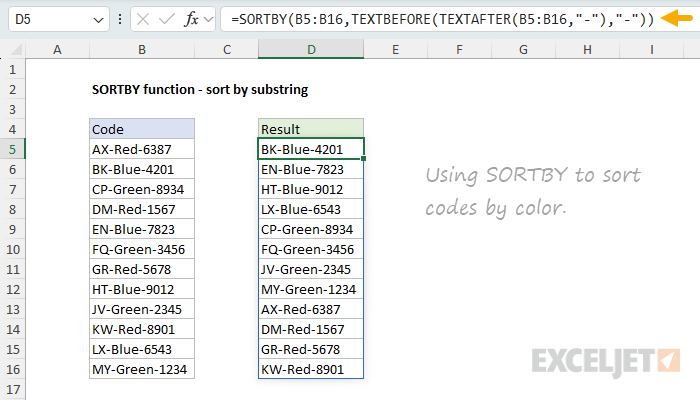Select column G header

tap(523, 50)
